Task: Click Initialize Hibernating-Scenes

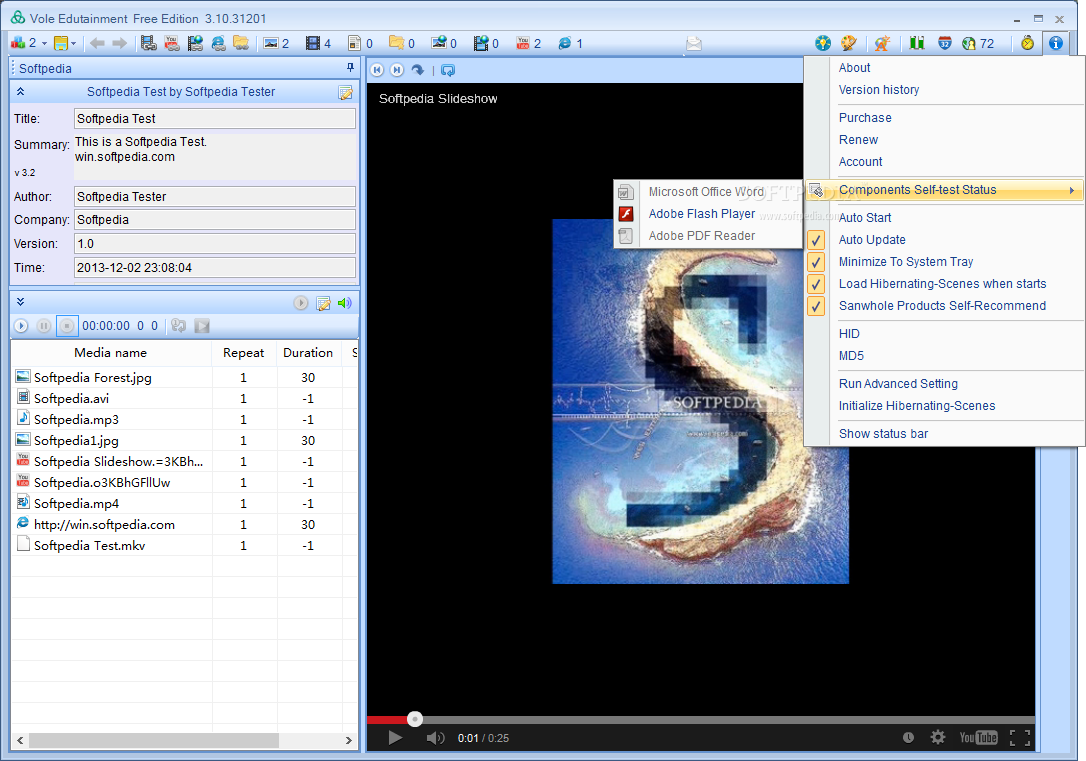Action: coord(916,406)
